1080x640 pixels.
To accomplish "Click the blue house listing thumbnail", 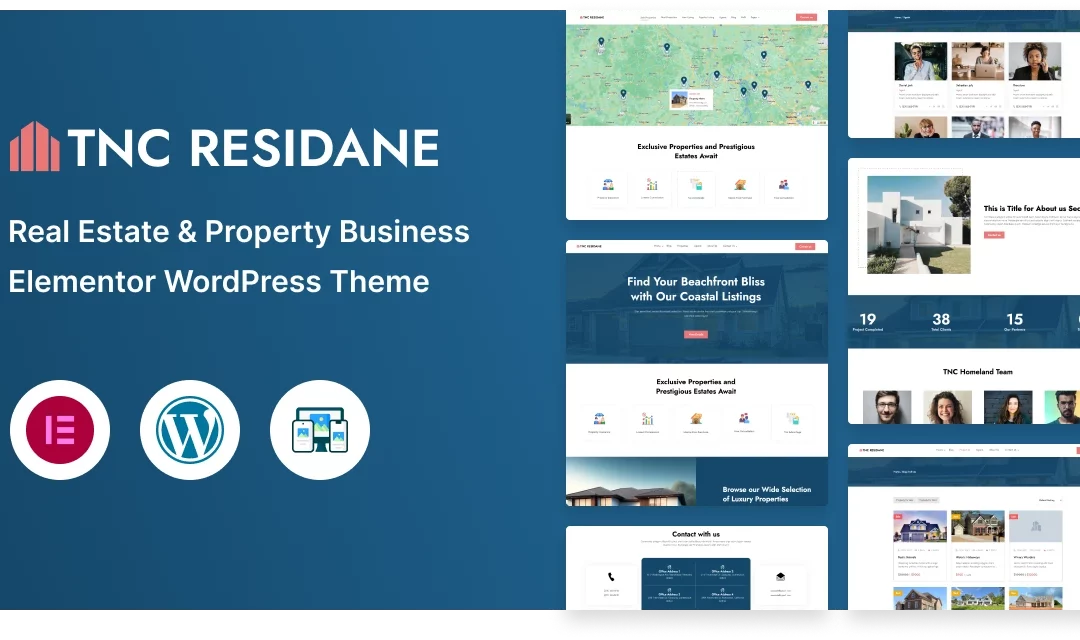I will [920, 528].
